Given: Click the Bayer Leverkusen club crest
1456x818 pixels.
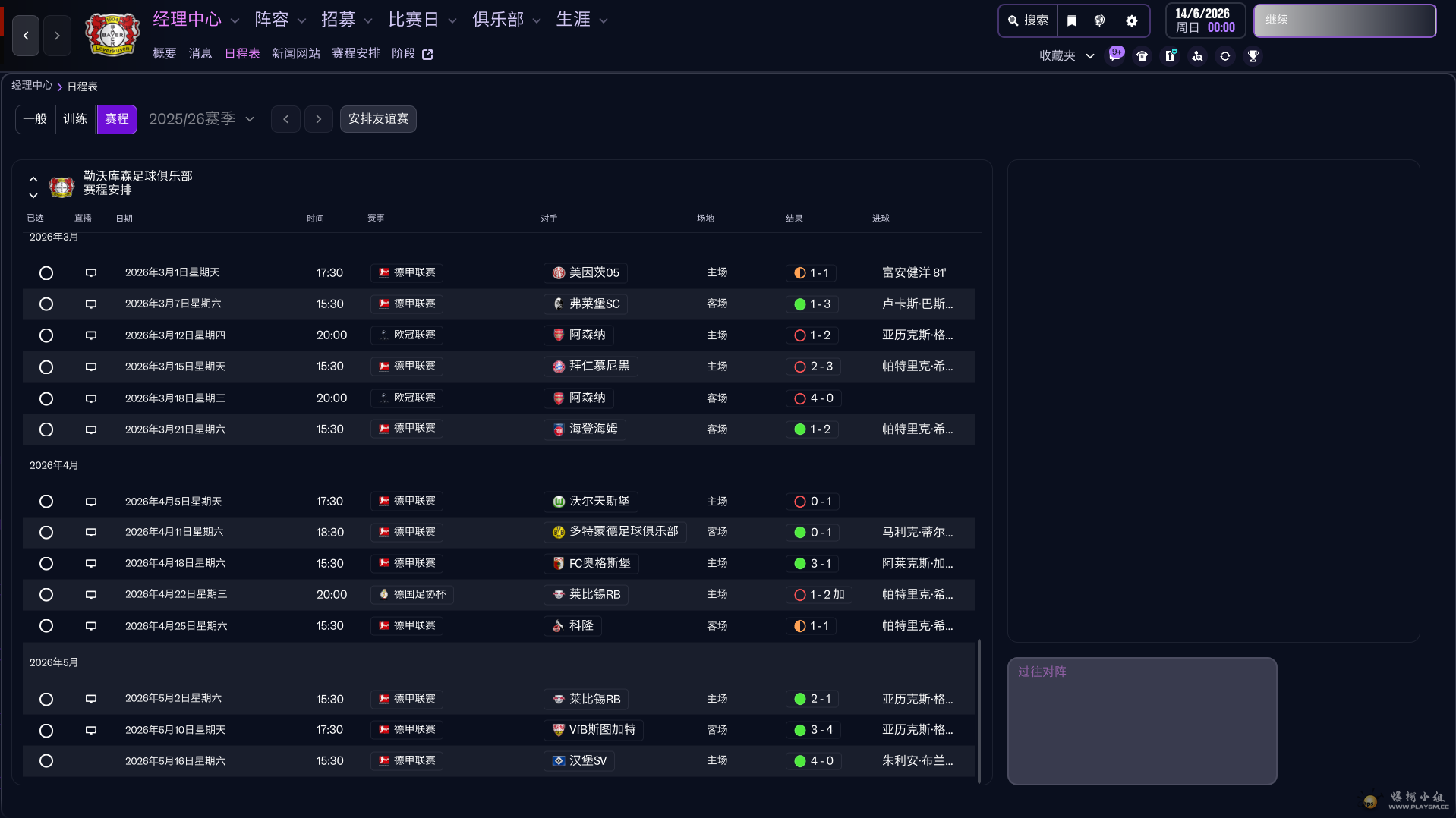Looking at the screenshot, I should (x=112, y=34).
